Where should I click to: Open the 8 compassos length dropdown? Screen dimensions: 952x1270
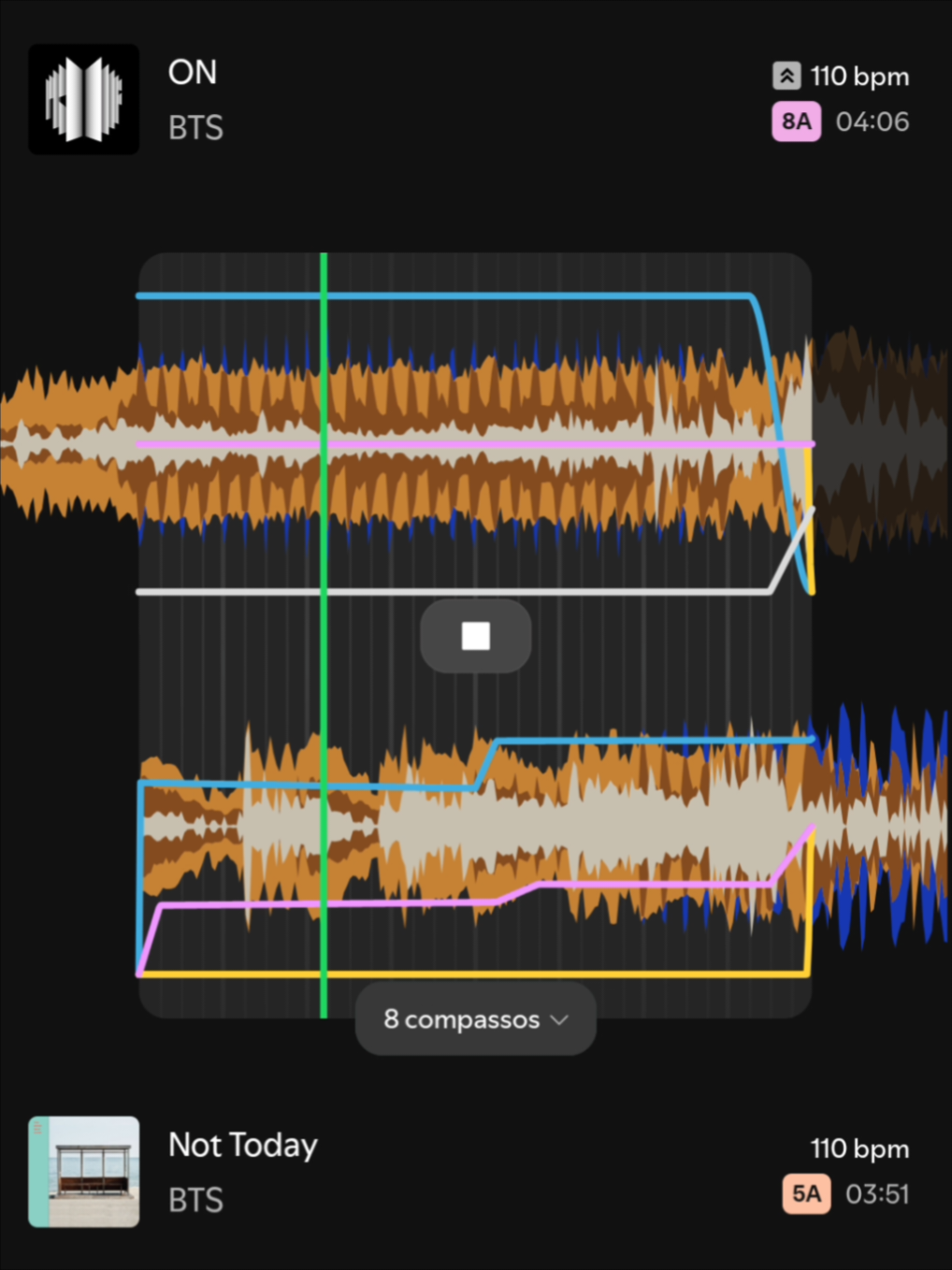click(476, 1018)
